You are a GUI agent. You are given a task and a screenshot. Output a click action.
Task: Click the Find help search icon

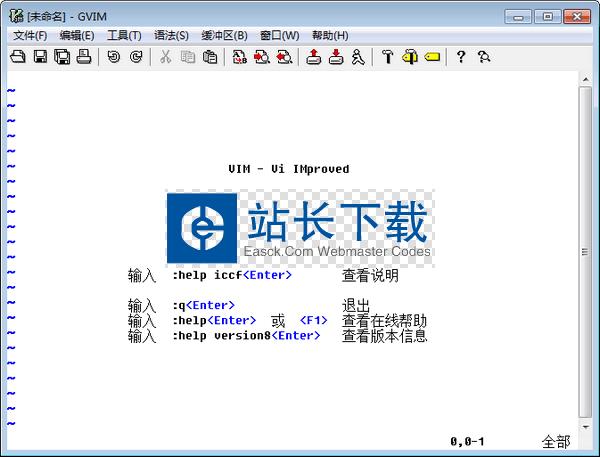coord(484,57)
